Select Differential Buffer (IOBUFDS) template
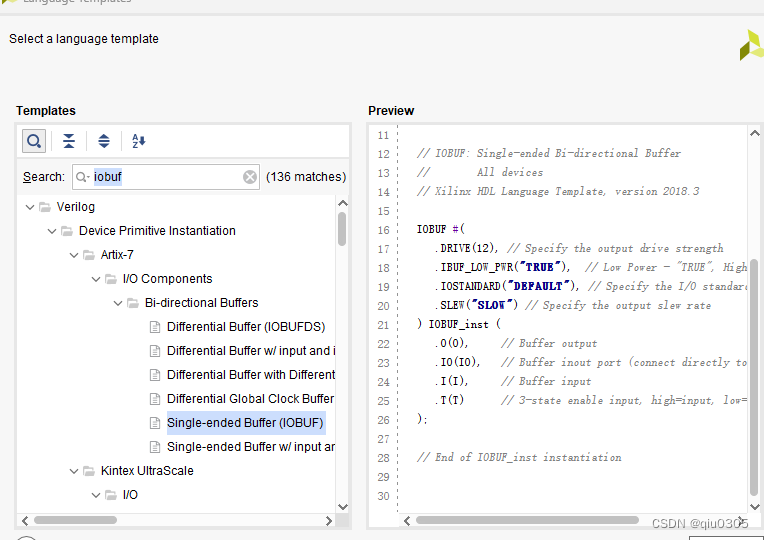 tap(246, 327)
